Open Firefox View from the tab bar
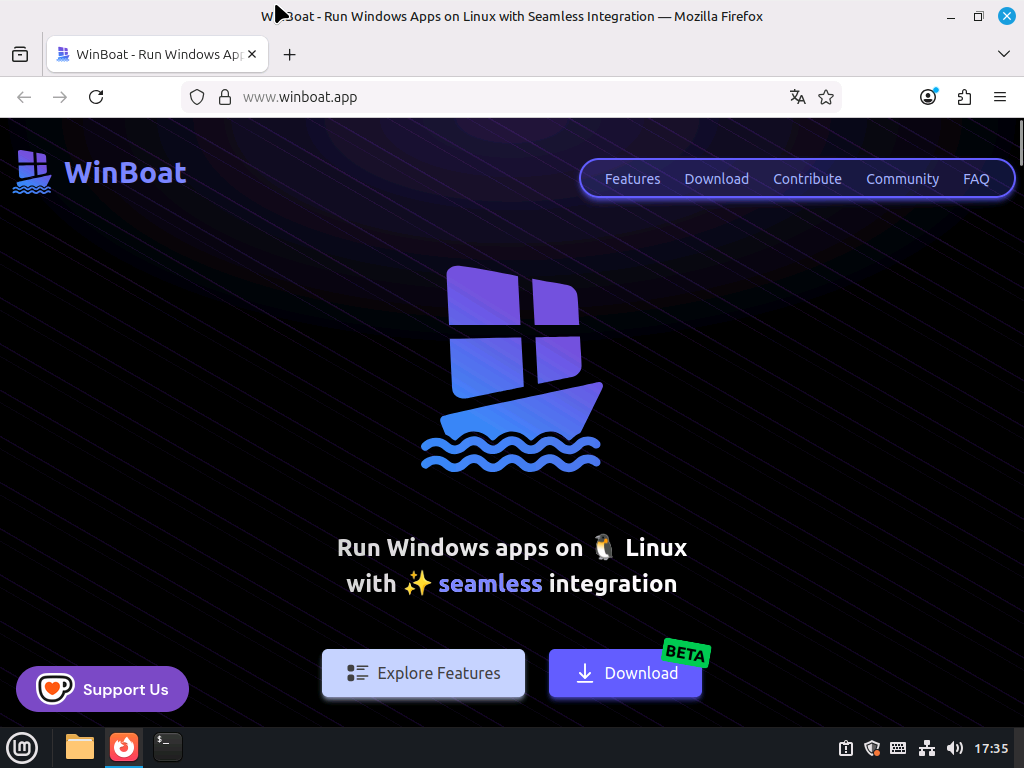The image size is (1024, 768). point(20,54)
